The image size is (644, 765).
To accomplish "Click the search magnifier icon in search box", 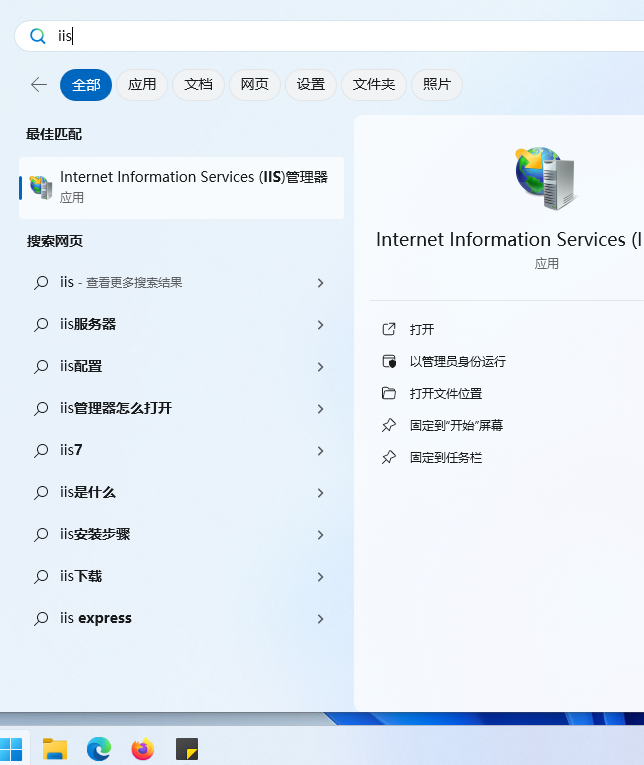I will [38, 36].
